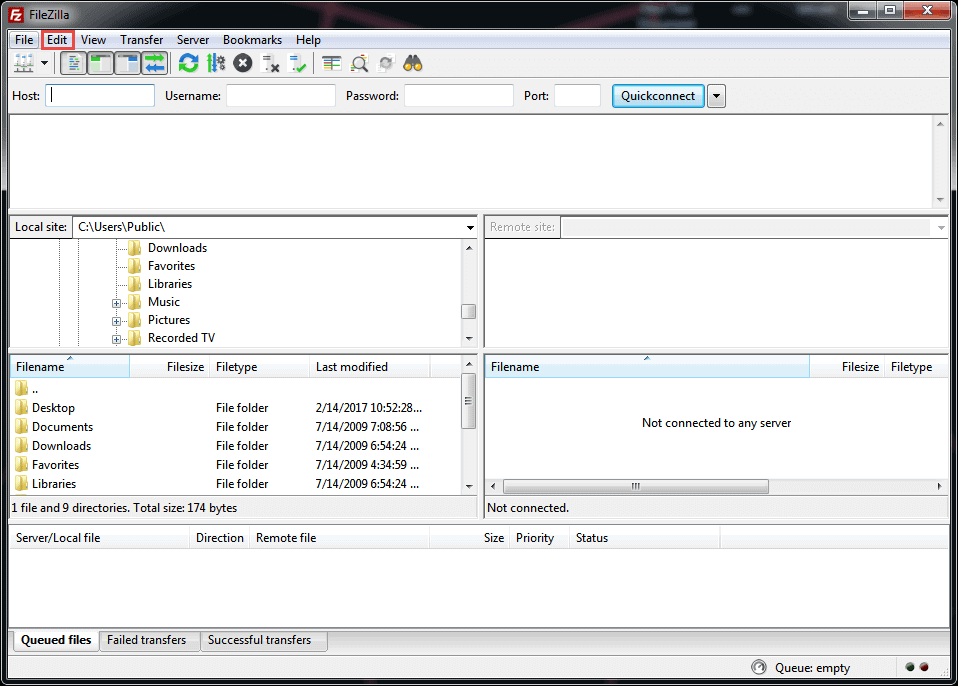This screenshot has width=958, height=686.
Task: Toggle remote directory tree display
Action: pyautogui.click(x=128, y=63)
